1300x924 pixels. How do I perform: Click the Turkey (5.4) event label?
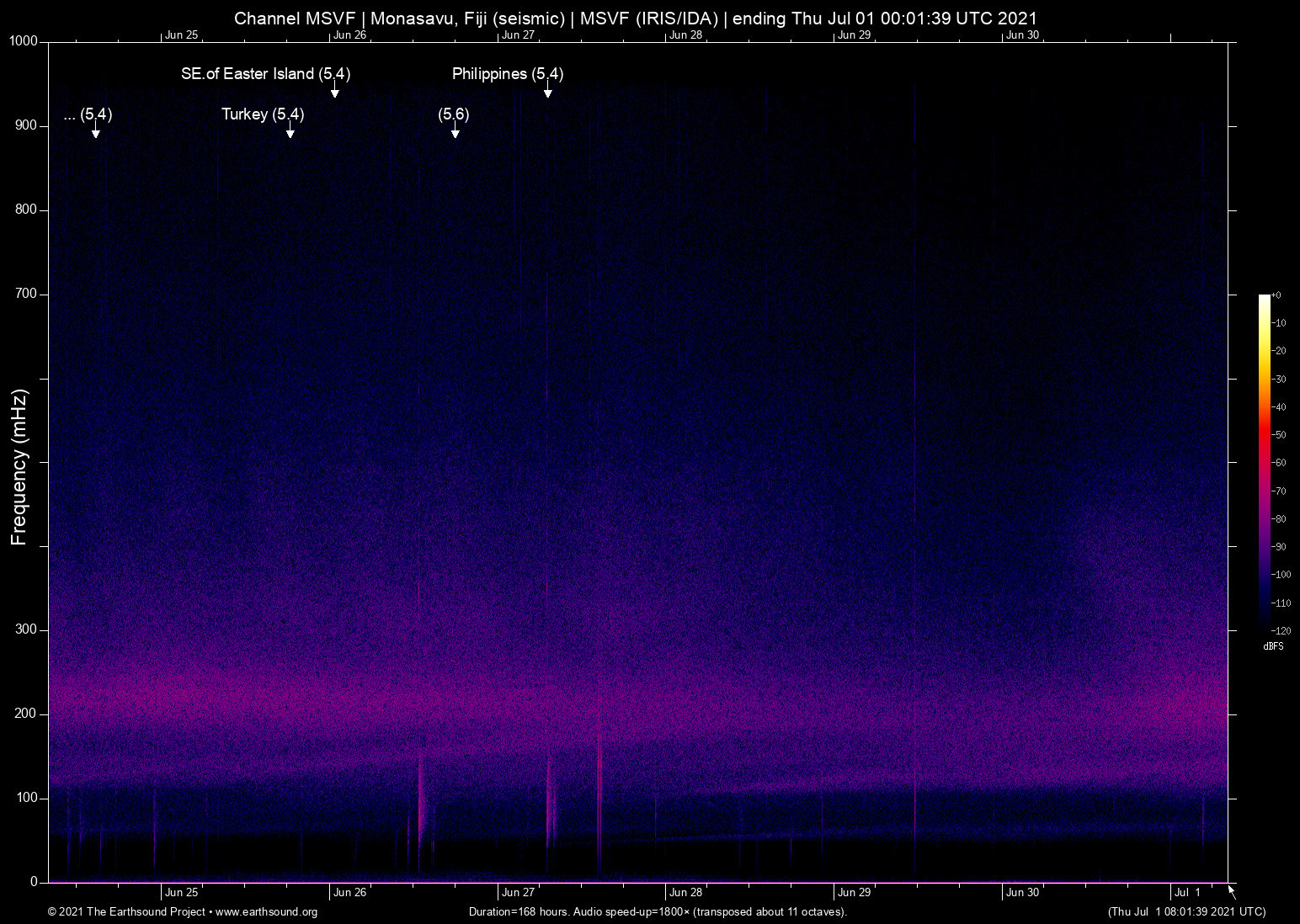263,114
